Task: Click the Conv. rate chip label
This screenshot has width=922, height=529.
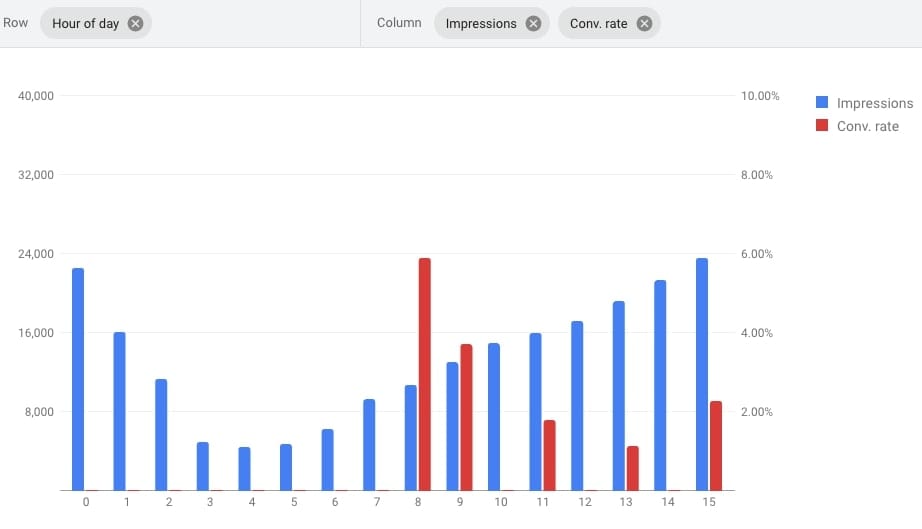Action: [x=598, y=23]
